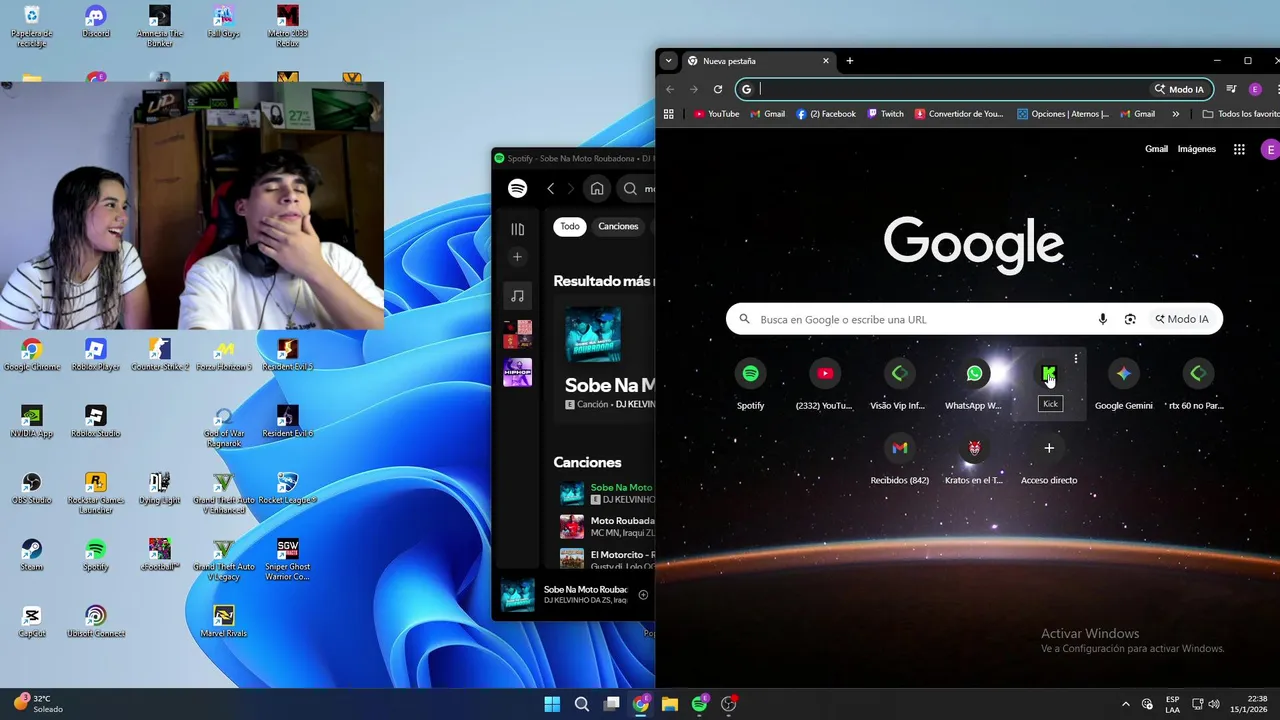Open the Twitch bookmark
Image resolution: width=1280 pixels, height=720 pixels.
(x=885, y=114)
